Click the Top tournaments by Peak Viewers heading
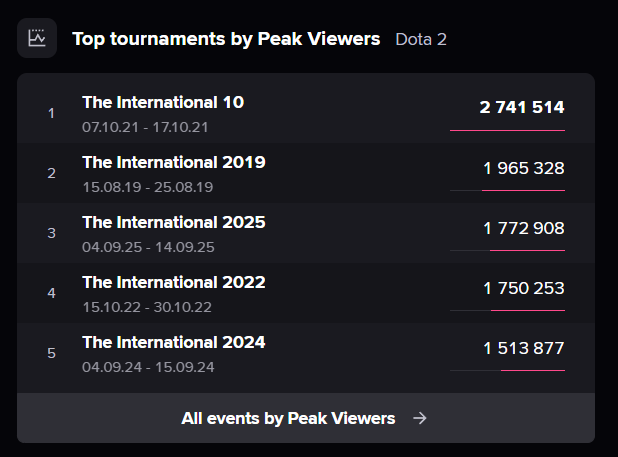This screenshot has width=618, height=457. [226, 39]
